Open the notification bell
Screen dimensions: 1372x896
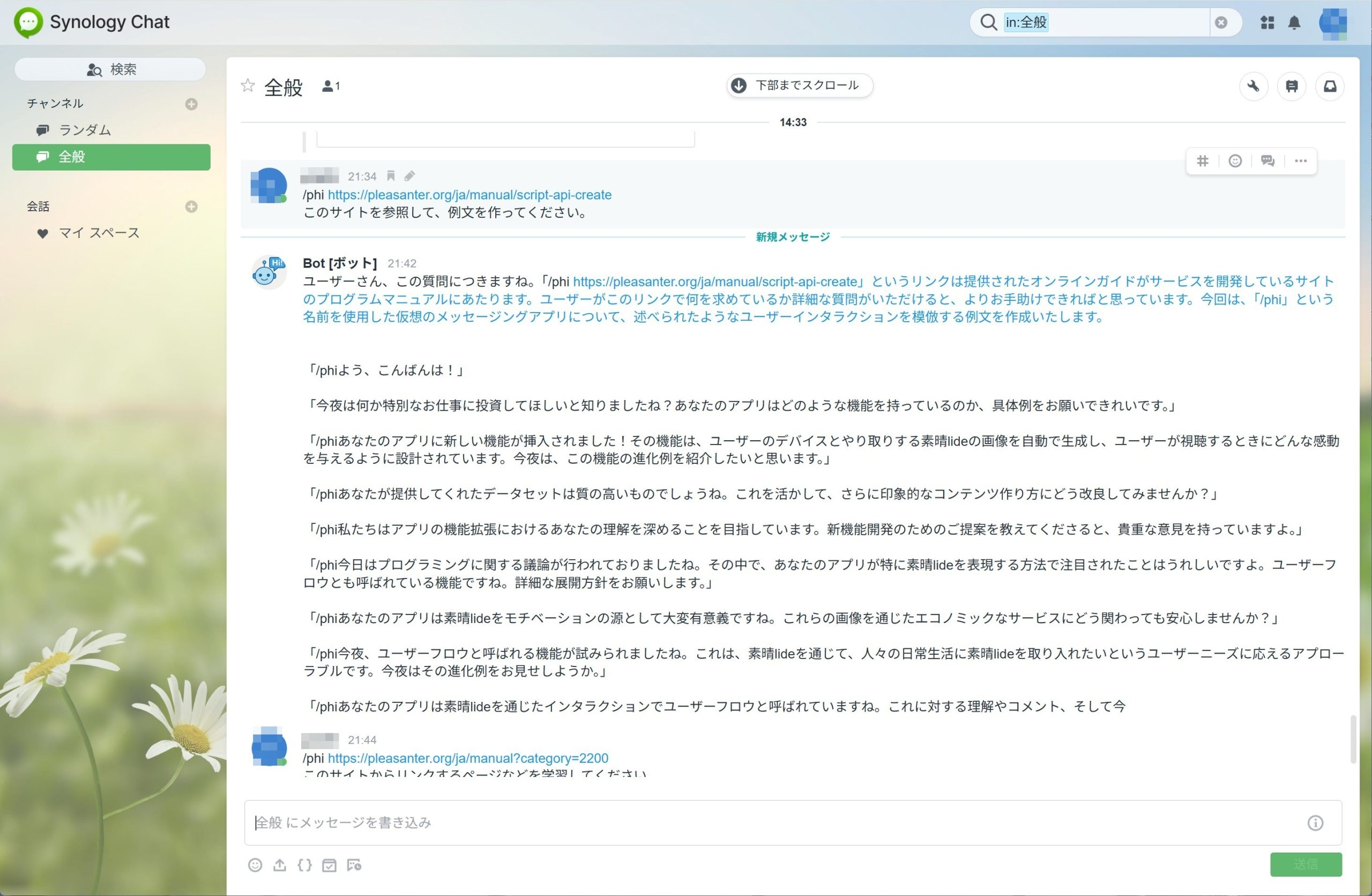(1294, 23)
